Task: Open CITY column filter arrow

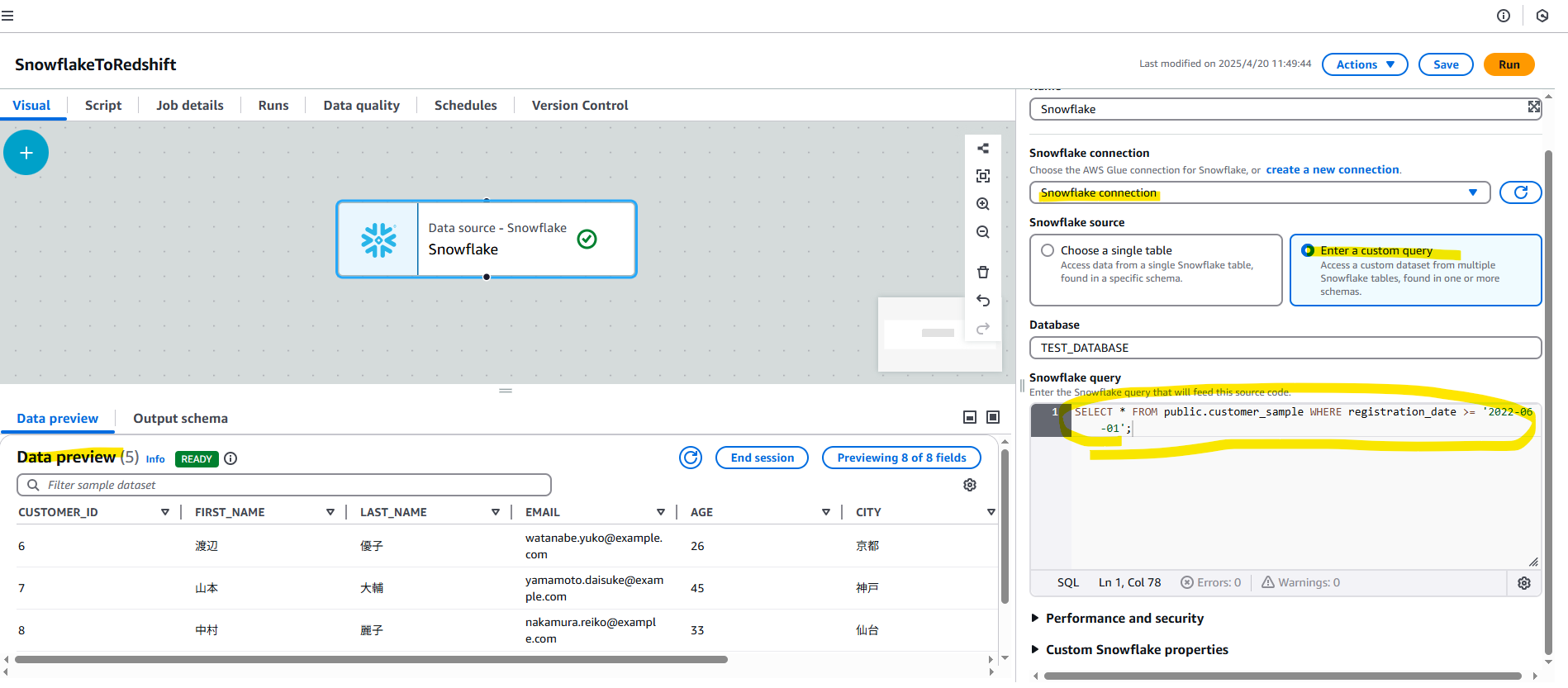Action: click(x=991, y=512)
